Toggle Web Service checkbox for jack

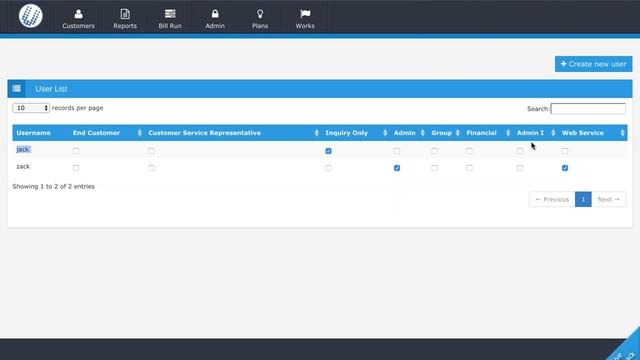(x=565, y=151)
